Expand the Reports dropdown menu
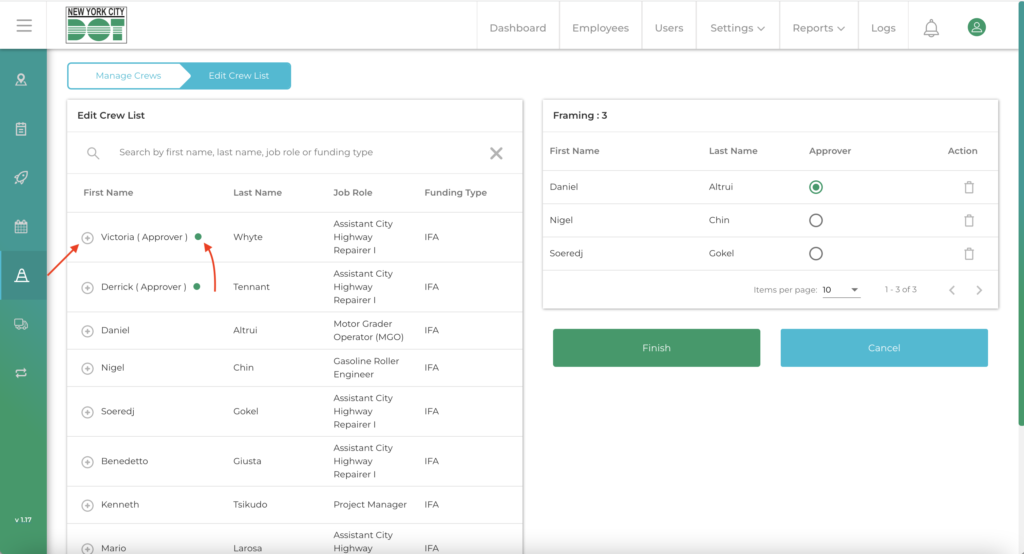 (x=818, y=28)
